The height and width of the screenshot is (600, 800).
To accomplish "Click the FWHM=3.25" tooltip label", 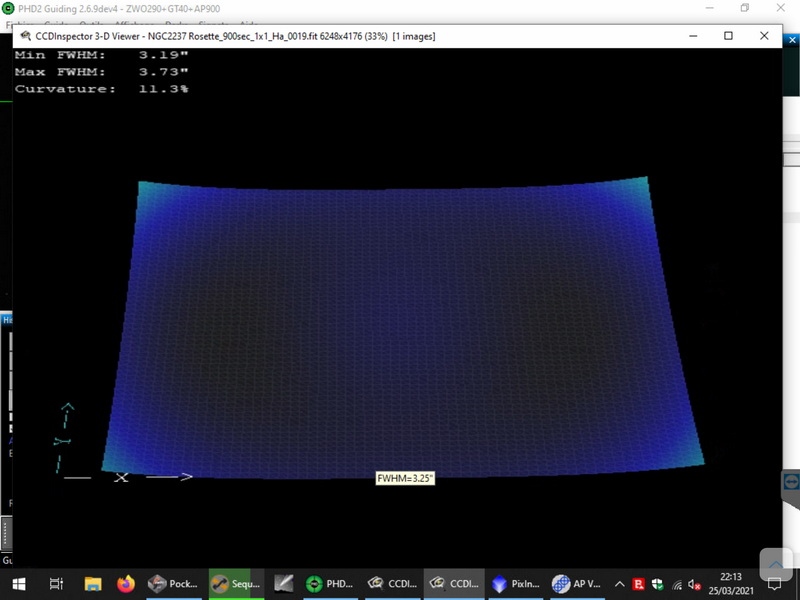I will [405, 478].
